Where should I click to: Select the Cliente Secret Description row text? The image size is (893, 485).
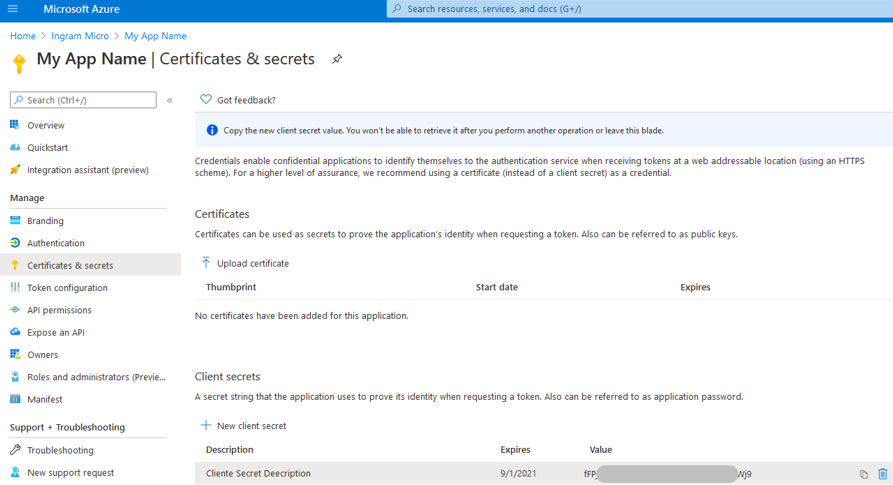[x=258, y=474]
